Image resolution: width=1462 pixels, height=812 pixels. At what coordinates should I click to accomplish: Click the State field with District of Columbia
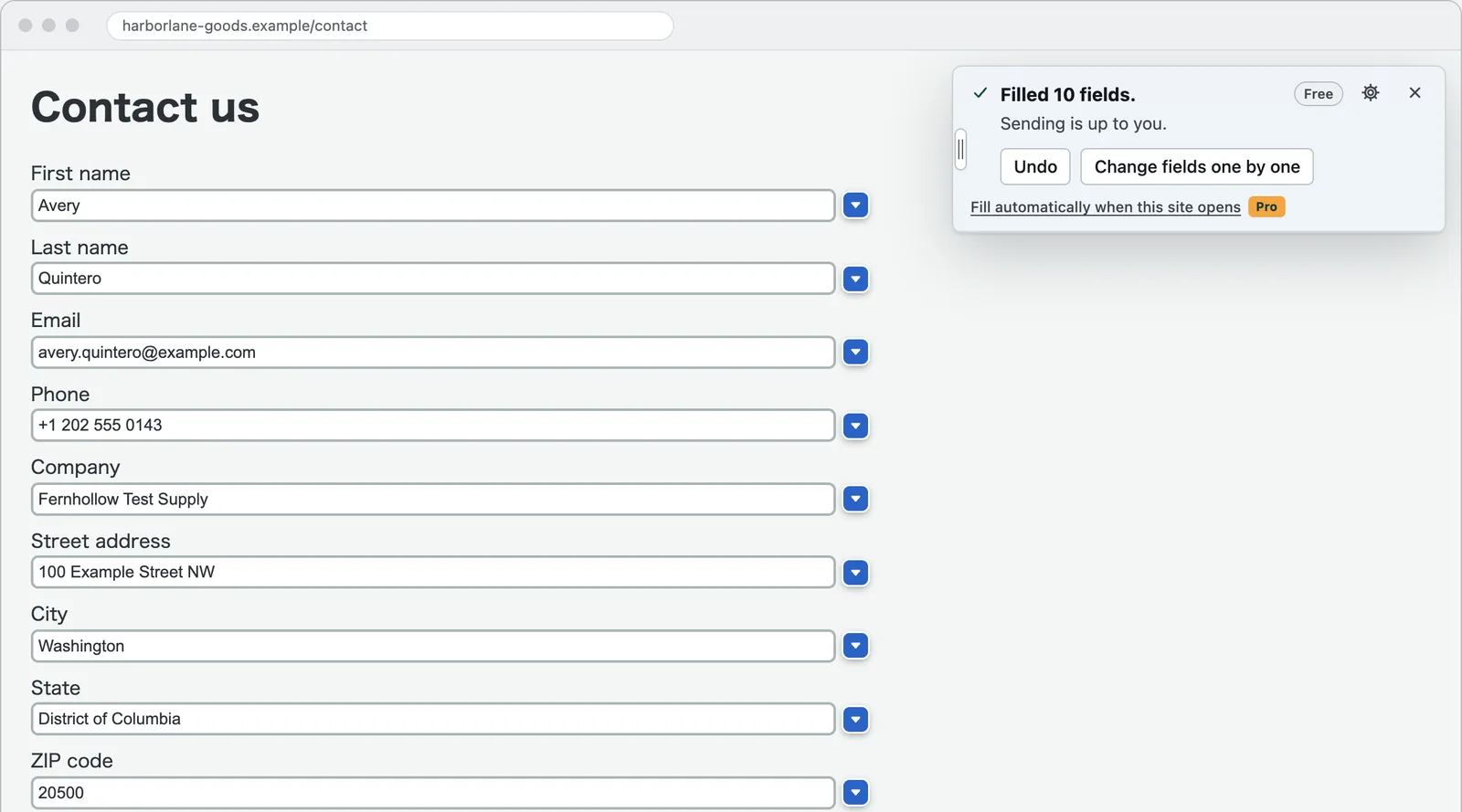(x=433, y=719)
